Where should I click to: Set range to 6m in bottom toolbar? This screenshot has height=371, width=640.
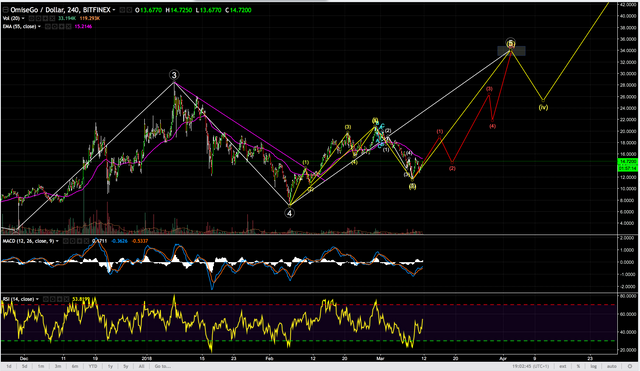(x=75, y=367)
